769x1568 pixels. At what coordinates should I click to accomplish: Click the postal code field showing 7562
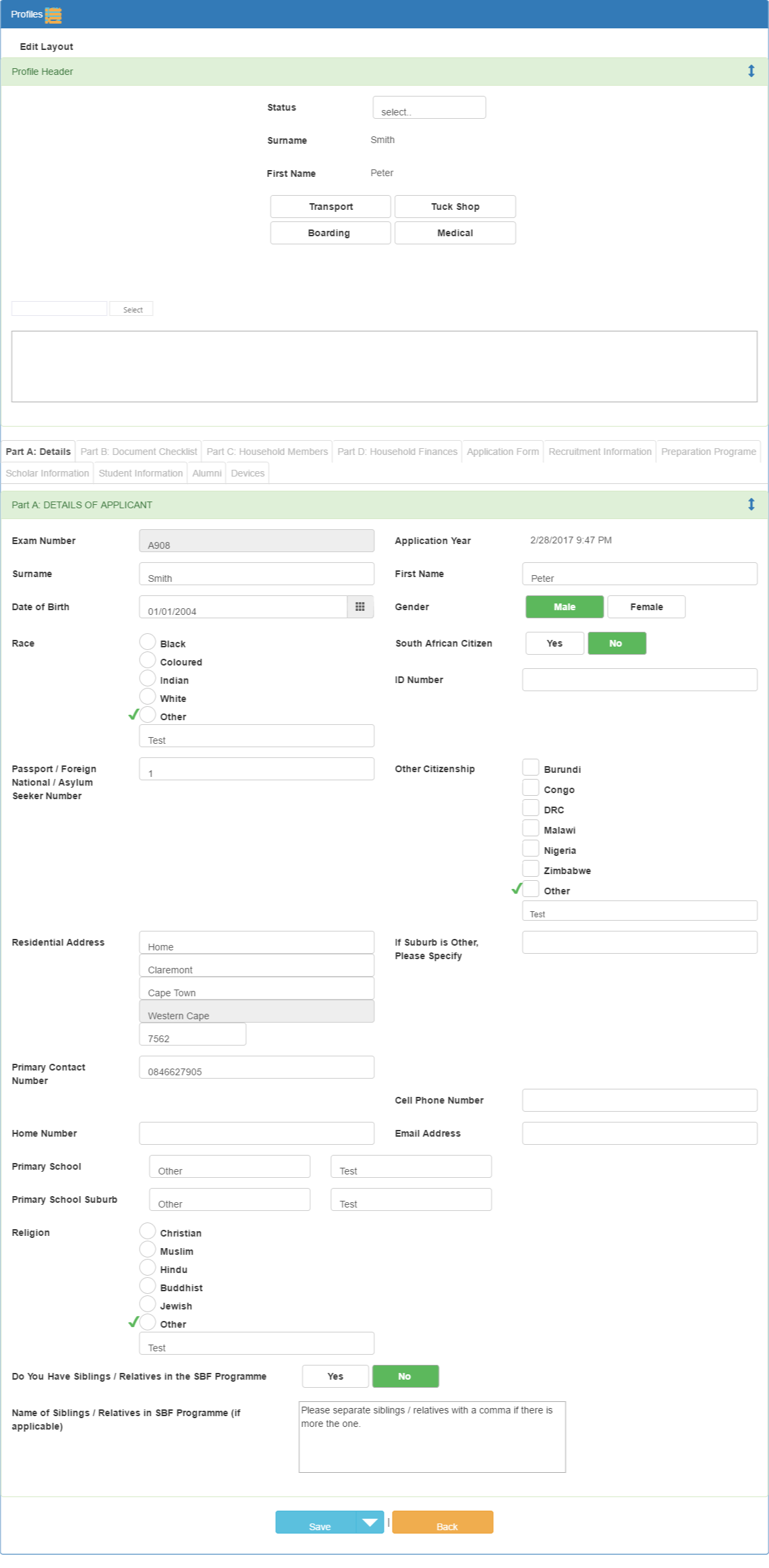click(x=193, y=1034)
